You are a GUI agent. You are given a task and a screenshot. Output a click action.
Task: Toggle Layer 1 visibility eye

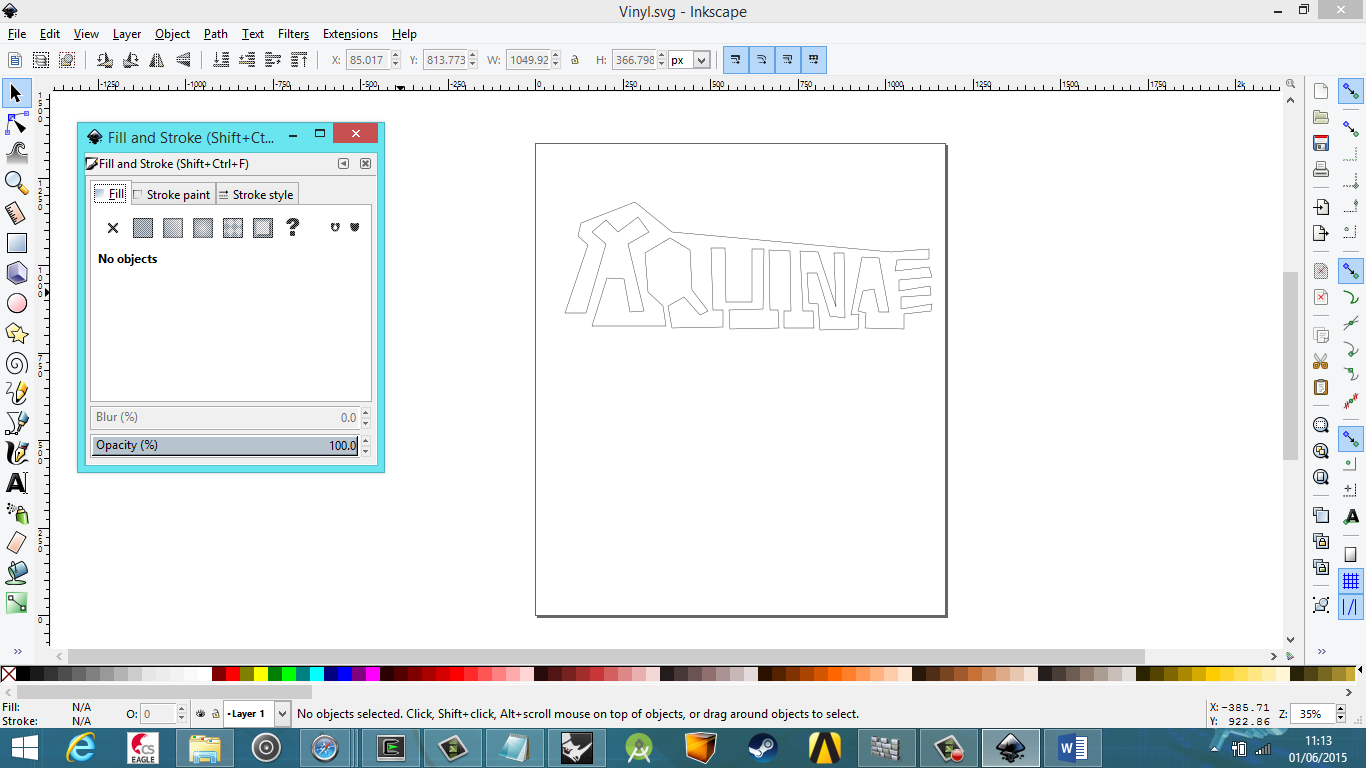pos(201,714)
